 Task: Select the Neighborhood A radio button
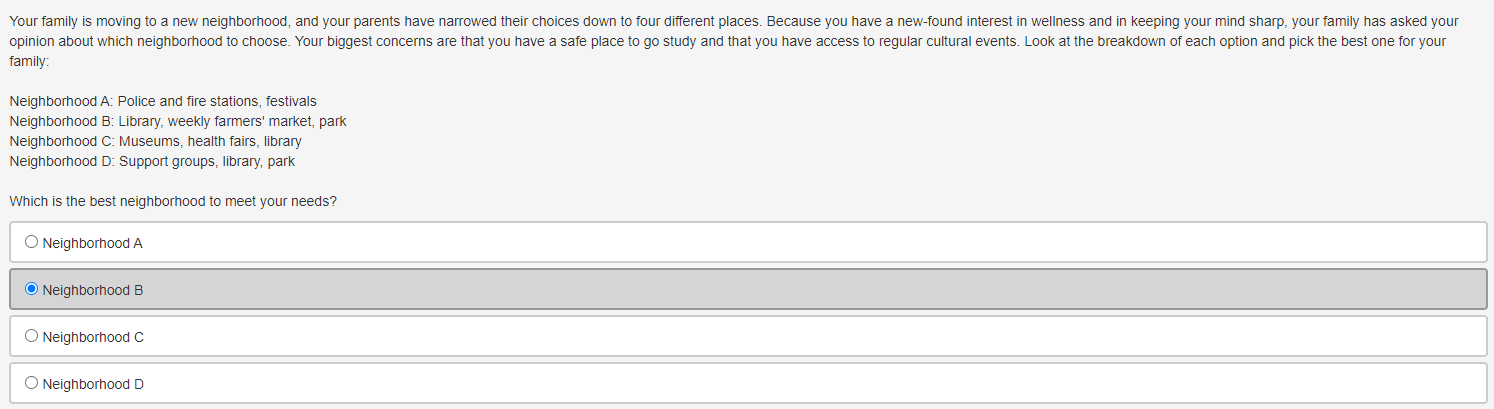[32, 242]
